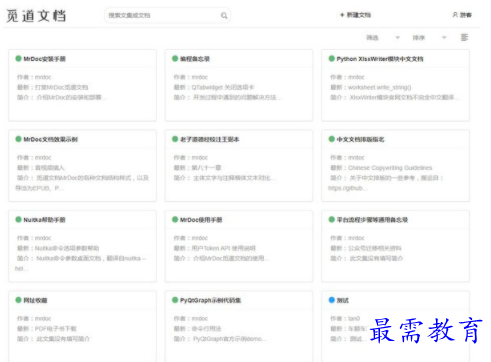Click green dot beside PyQtGraph示例代码集

tap(175, 300)
